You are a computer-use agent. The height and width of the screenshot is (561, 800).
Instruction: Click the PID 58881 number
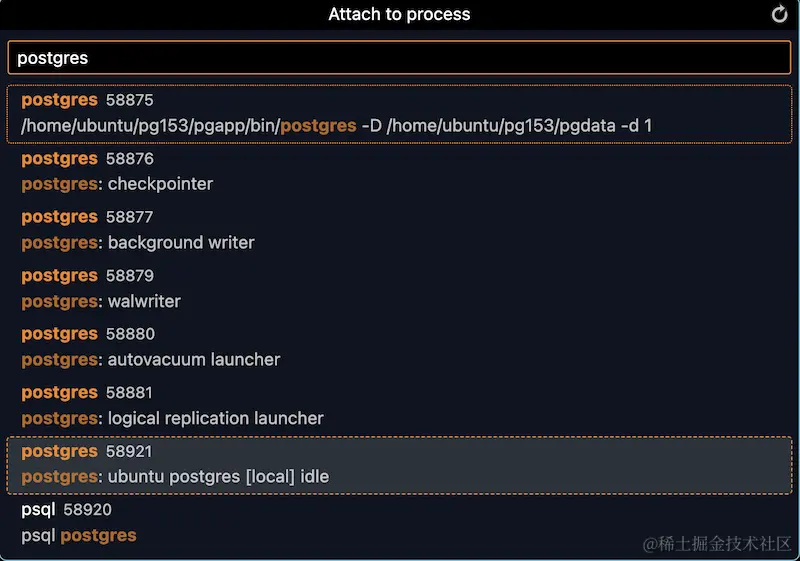tap(129, 393)
